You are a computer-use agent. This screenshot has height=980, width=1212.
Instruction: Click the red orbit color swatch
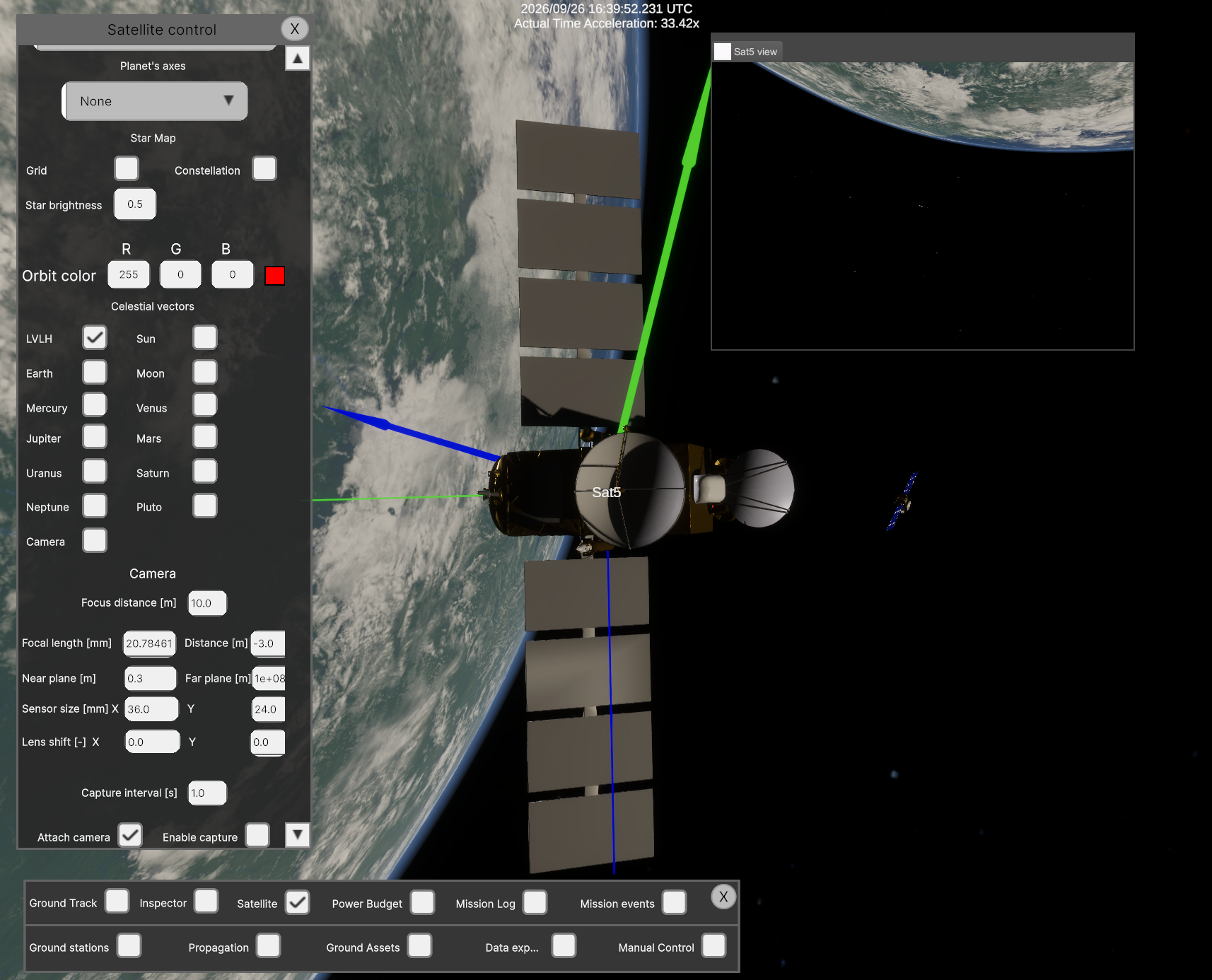click(x=274, y=276)
